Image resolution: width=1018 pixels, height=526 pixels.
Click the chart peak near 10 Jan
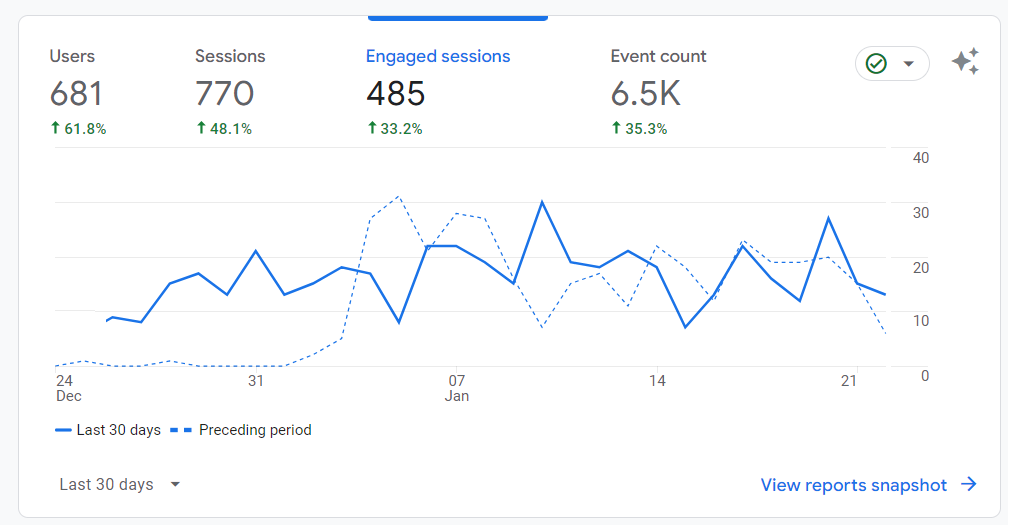pos(541,203)
